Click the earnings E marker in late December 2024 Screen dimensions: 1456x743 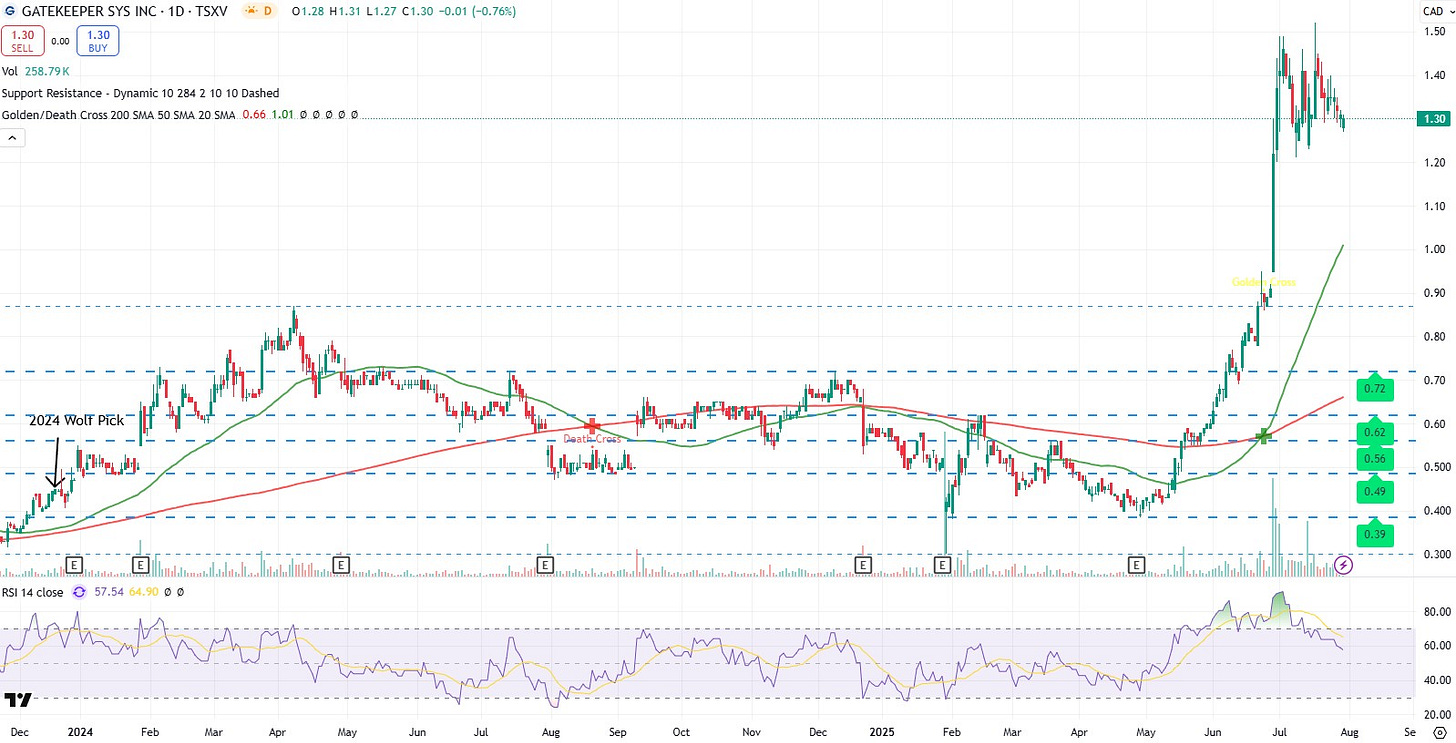pos(862,565)
